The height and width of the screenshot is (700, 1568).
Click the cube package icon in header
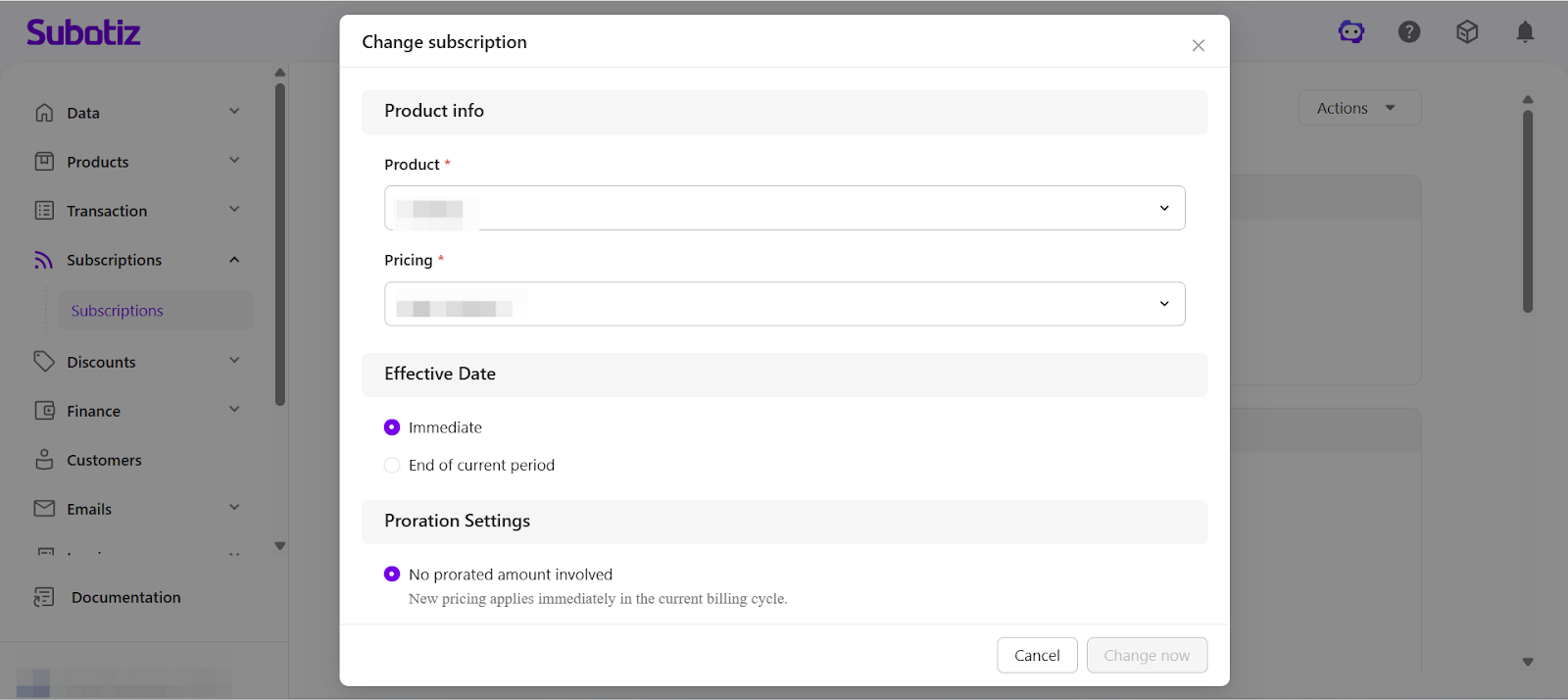point(1467,32)
